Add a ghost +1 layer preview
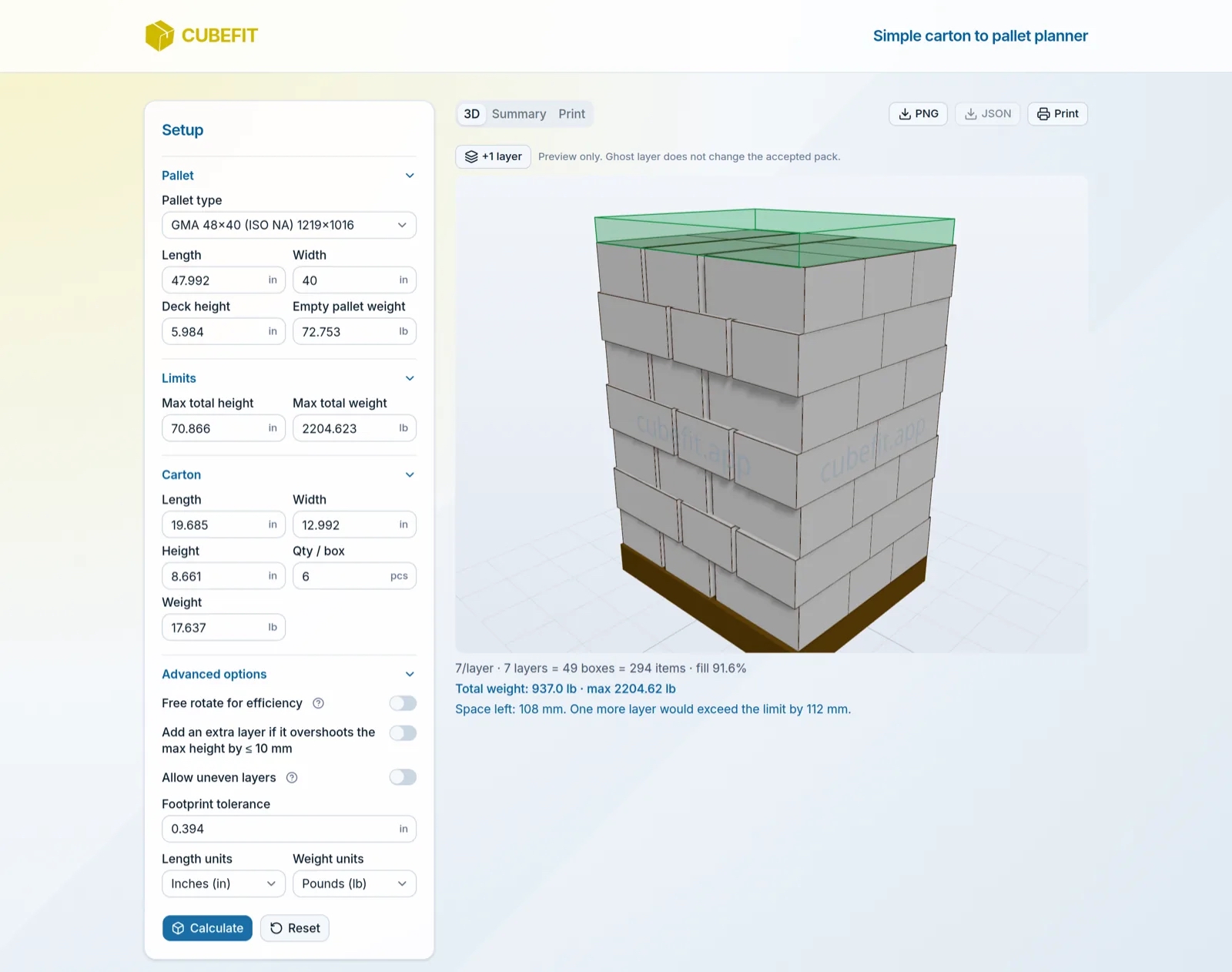Image resolution: width=1232 pixels, height=972 pixels. point(494,156)
